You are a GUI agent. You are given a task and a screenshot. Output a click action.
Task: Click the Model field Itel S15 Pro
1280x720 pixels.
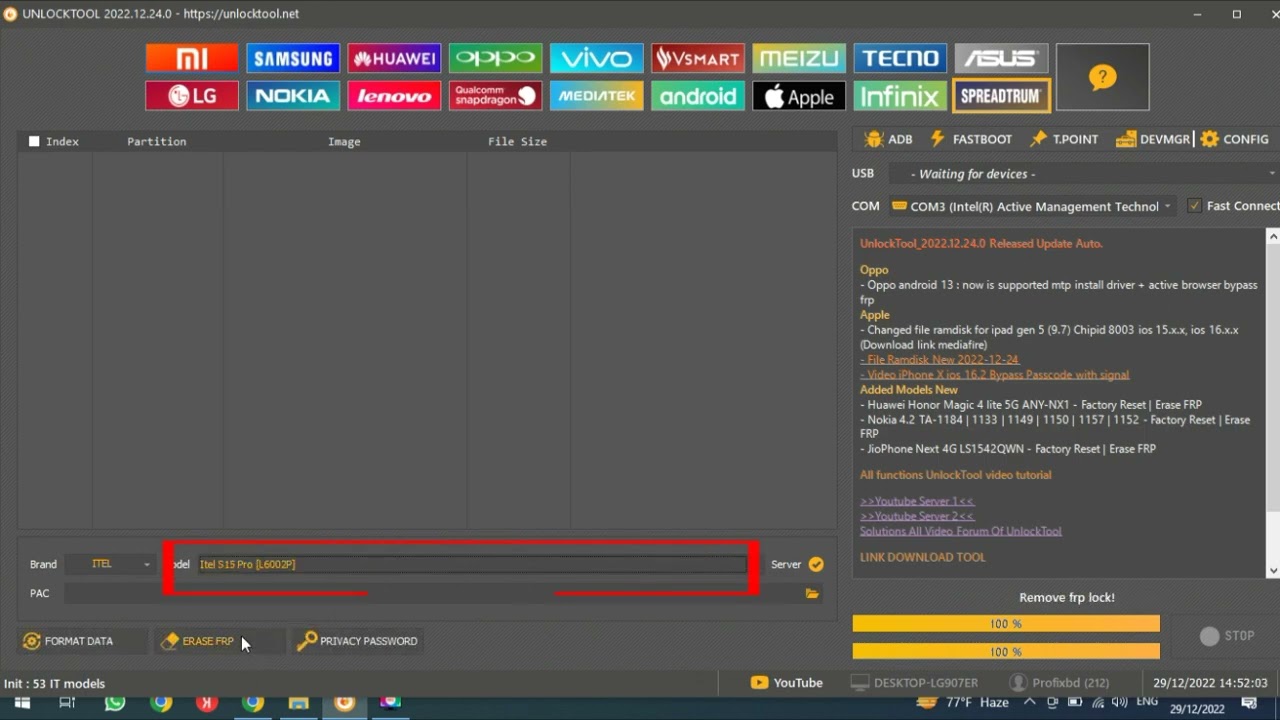(472, 564)
